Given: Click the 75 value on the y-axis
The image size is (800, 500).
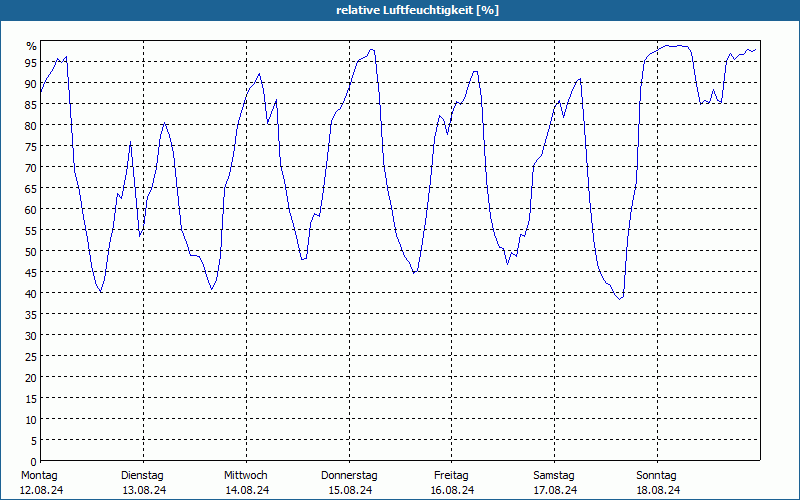Looking at the screenshot, I should (31, 146).
